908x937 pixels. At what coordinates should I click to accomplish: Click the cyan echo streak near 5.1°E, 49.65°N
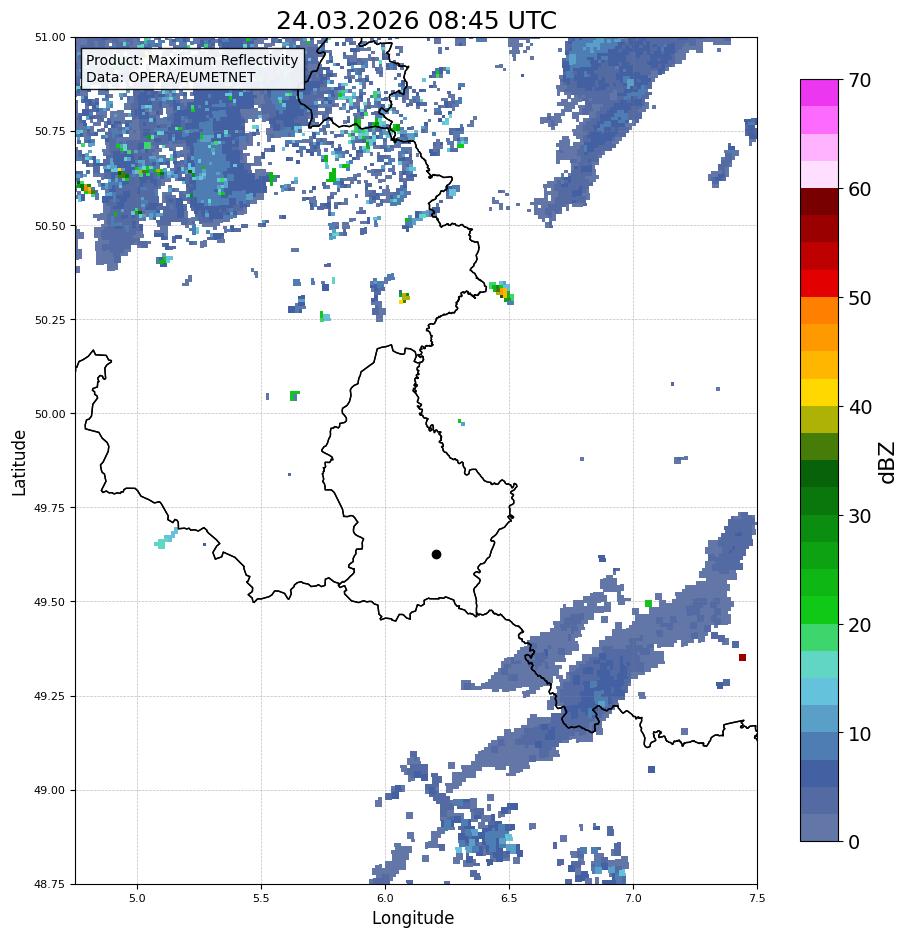166,538
